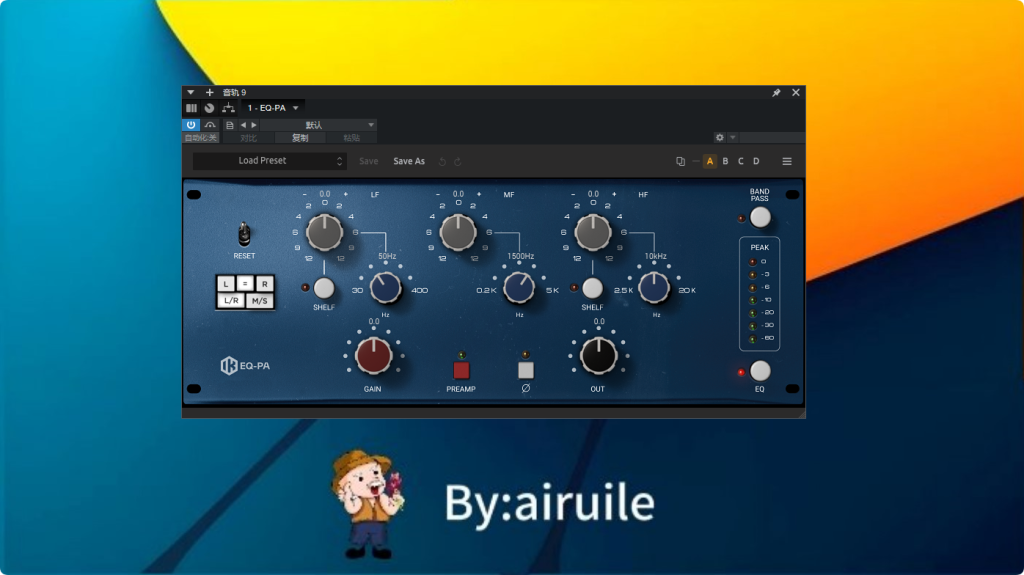Click the Save As button

tap(409, 161)
